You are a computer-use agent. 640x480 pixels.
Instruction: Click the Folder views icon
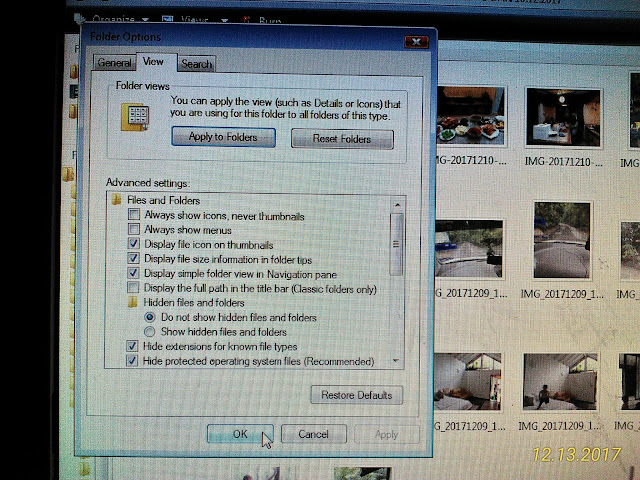pyautogui.click(x=135, y=117)
